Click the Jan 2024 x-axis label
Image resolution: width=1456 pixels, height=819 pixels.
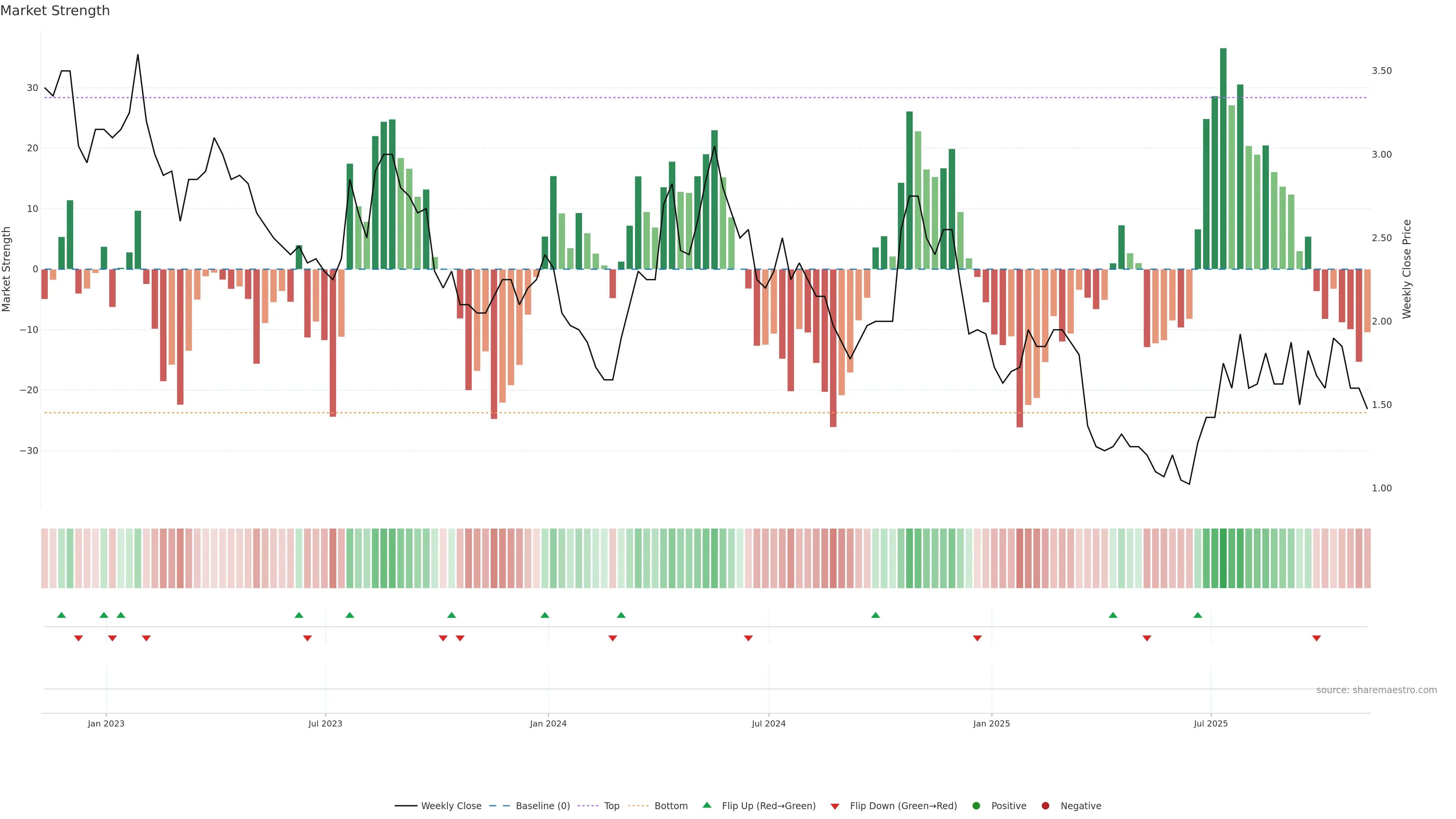tap(548, 723)
